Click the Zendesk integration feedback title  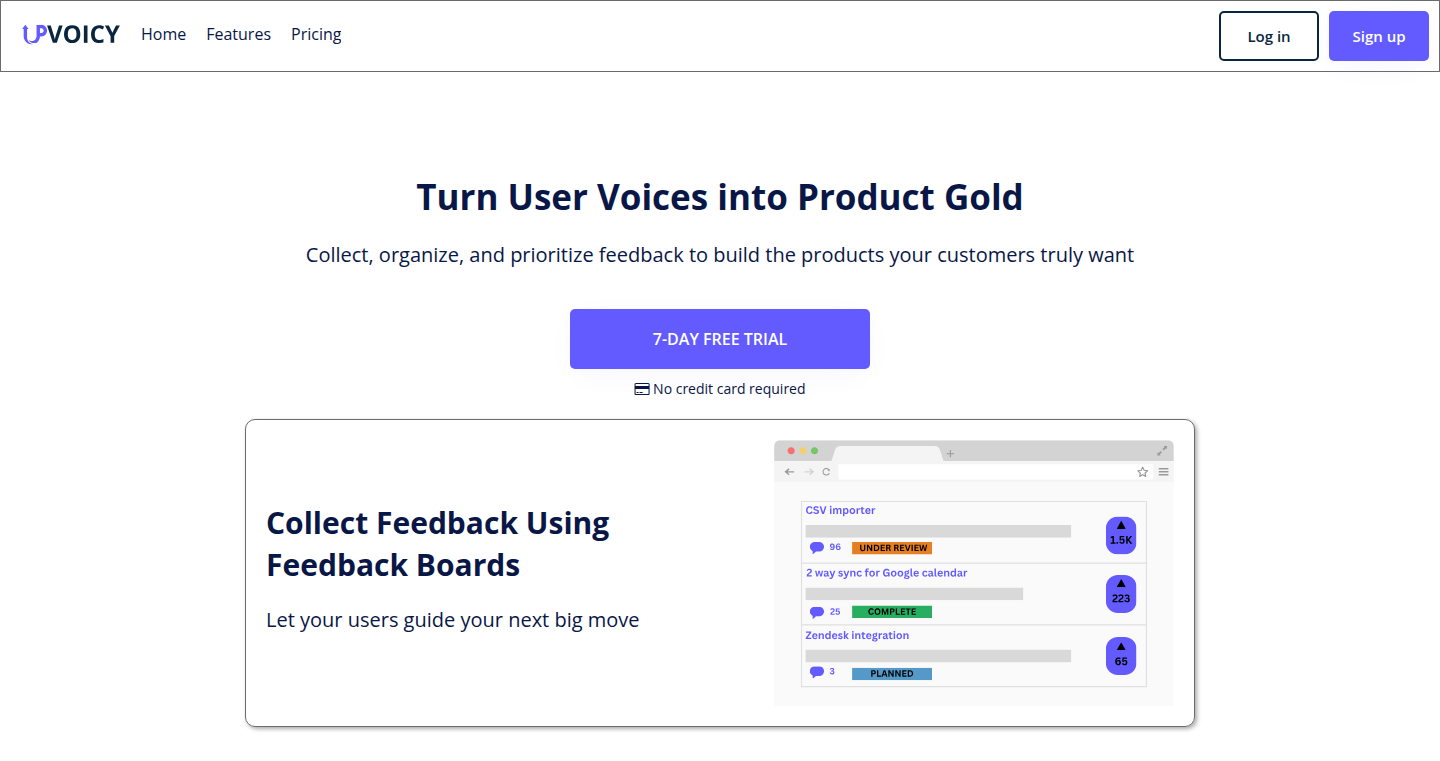(x=857, y=635)
